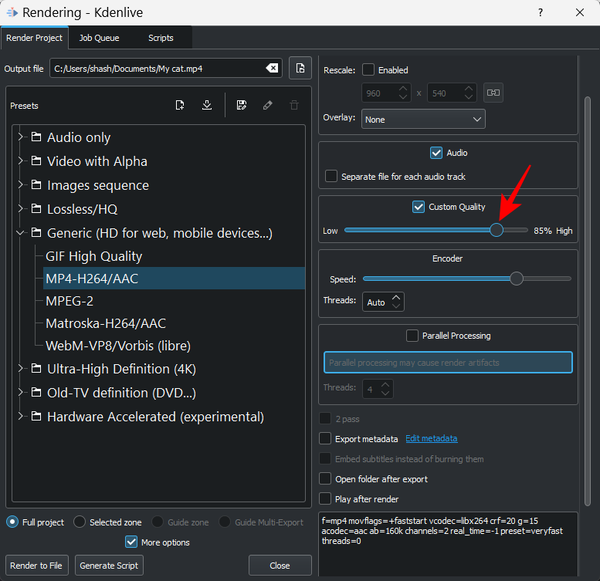Open the Edit metadata link
Image resolution: width=600 pixels, height=581 pixels.
(x=431, y=439)
